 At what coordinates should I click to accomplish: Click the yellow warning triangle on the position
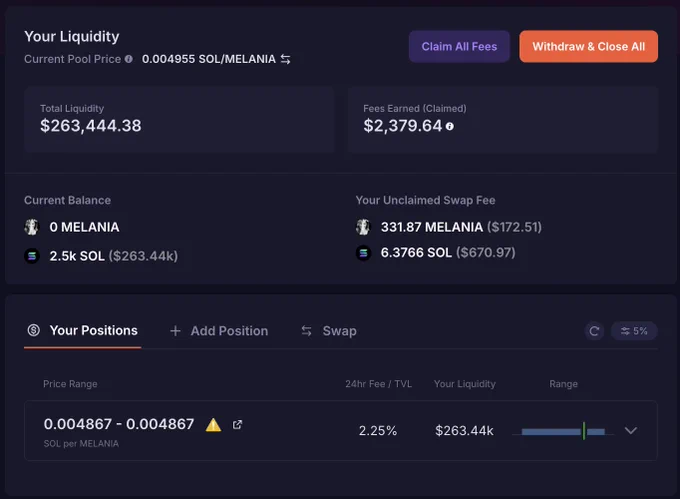tap(213, 424)
